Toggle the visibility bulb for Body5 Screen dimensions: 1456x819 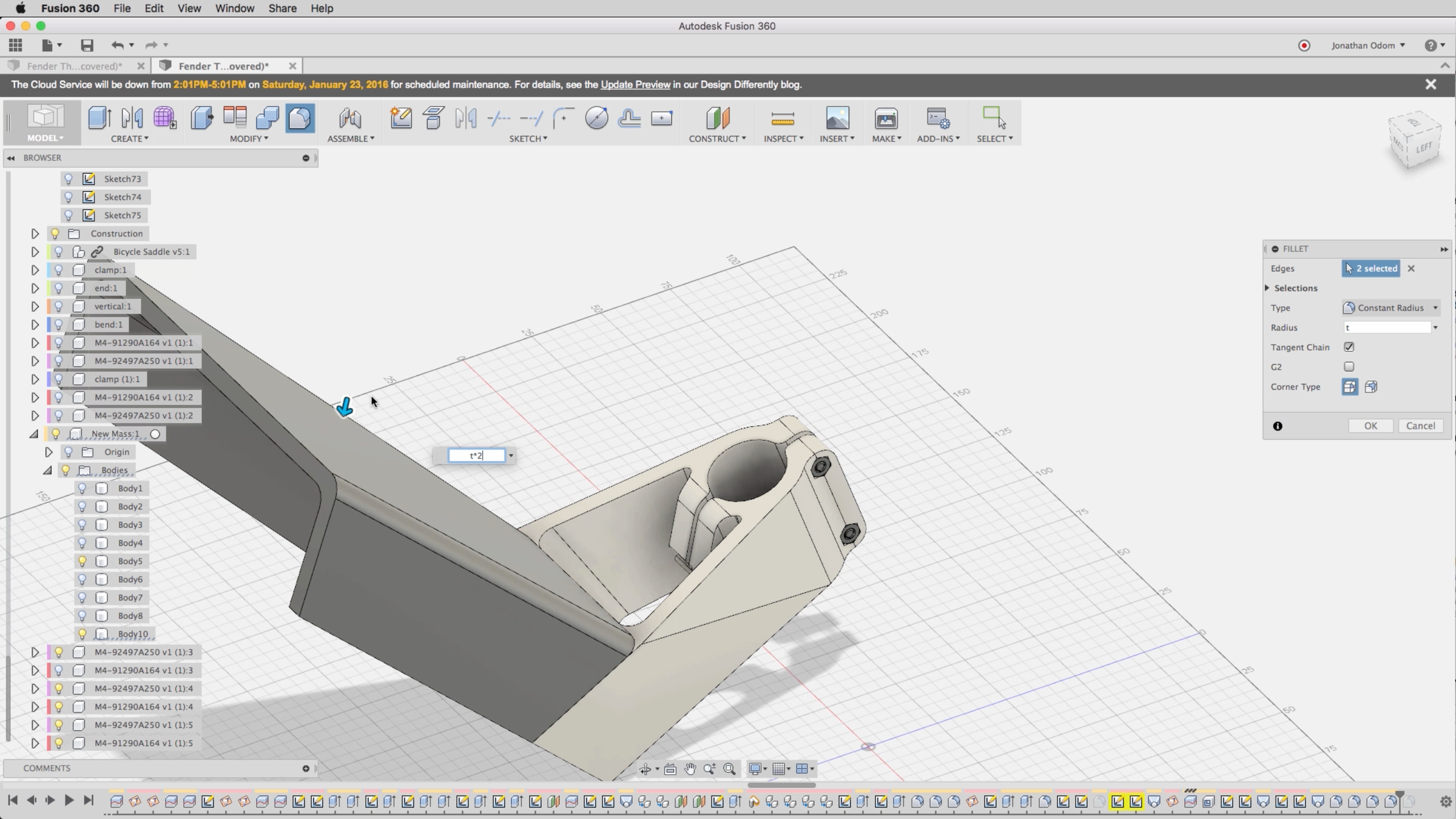(83, 561)
